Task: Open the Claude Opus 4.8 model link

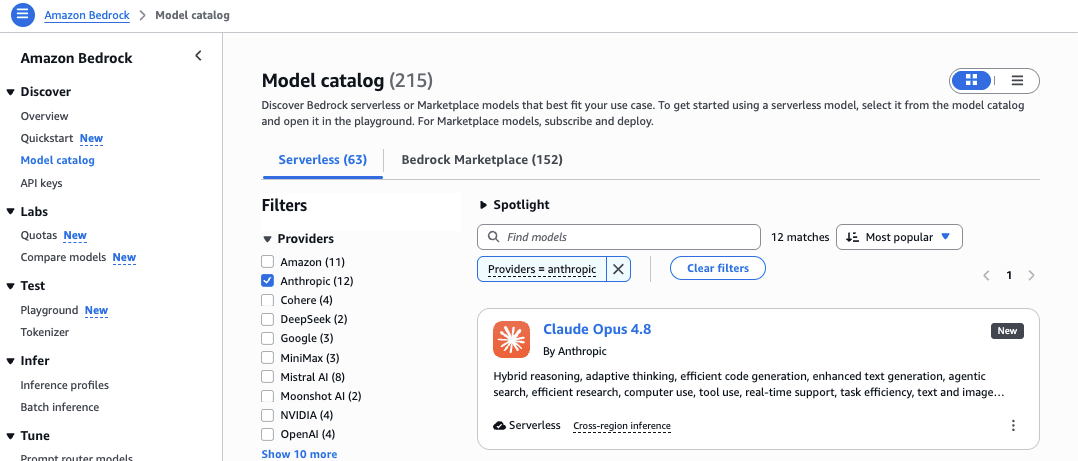Action: coord(597,329)
